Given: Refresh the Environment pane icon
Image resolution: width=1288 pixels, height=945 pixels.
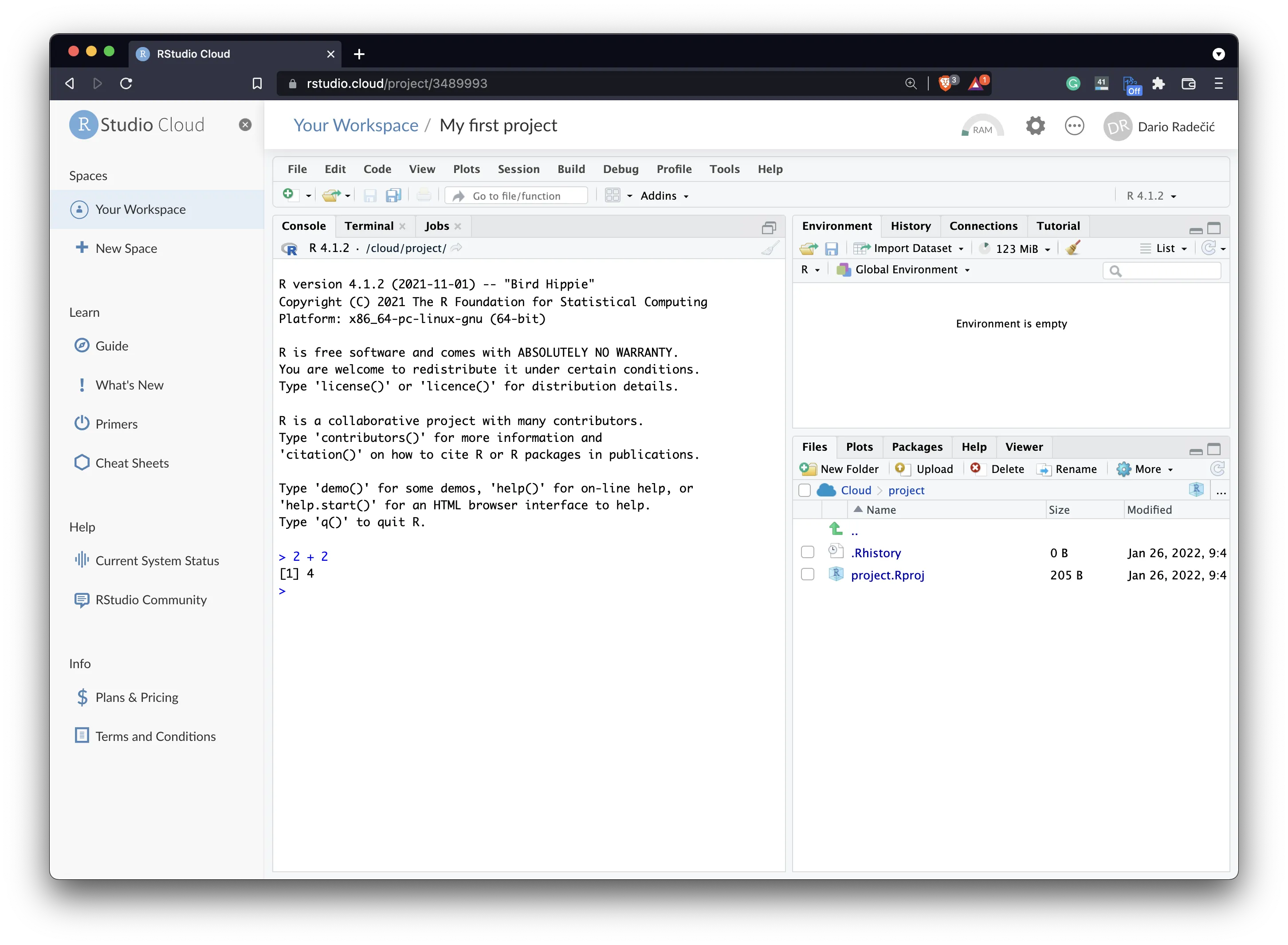Looking at the screenshot, I should pyautogui.click(x=1209, y=248).
